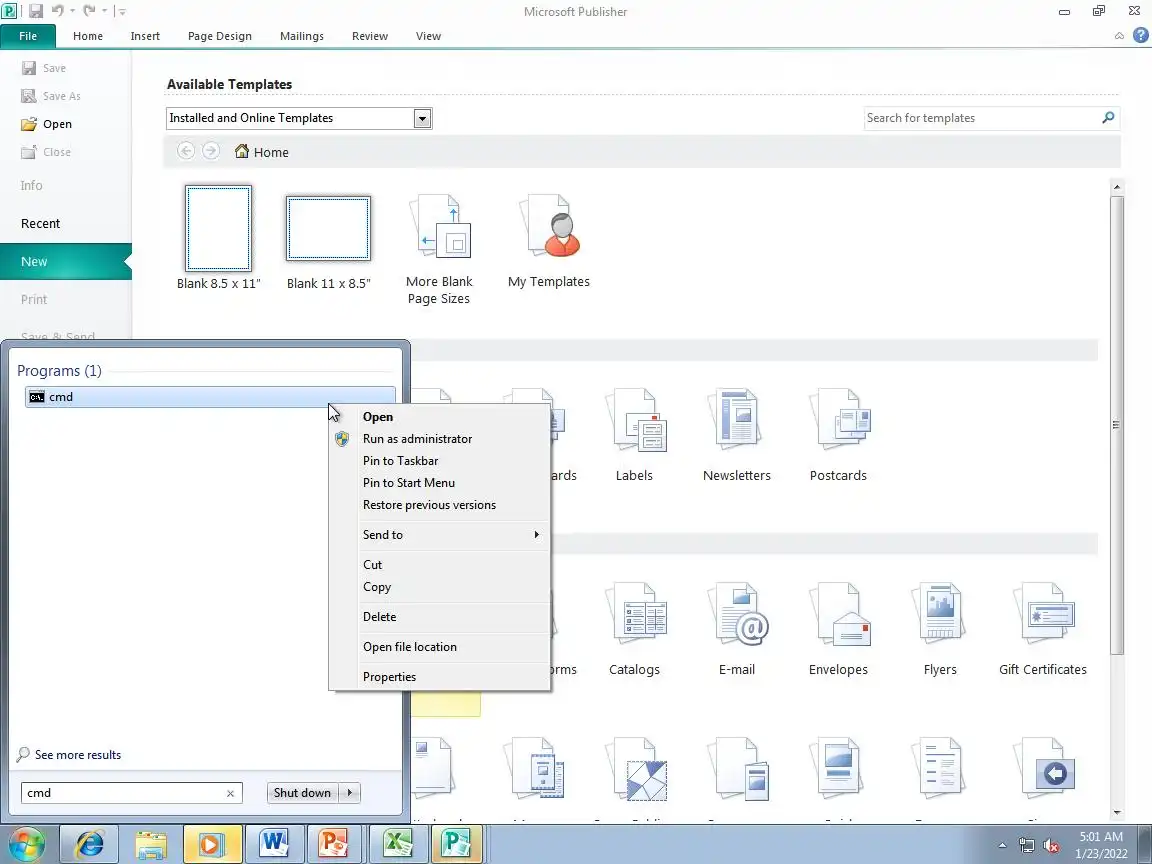Select the Blank 8.5 x 11" template

coord(218,238)
